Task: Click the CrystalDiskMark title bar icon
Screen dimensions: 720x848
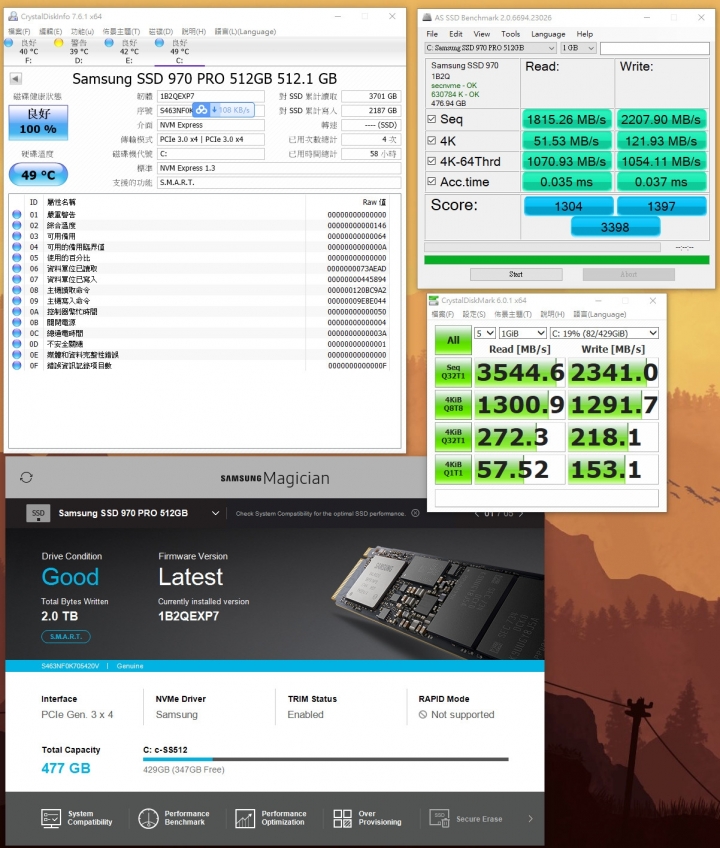Action: [x=434, y=300]
